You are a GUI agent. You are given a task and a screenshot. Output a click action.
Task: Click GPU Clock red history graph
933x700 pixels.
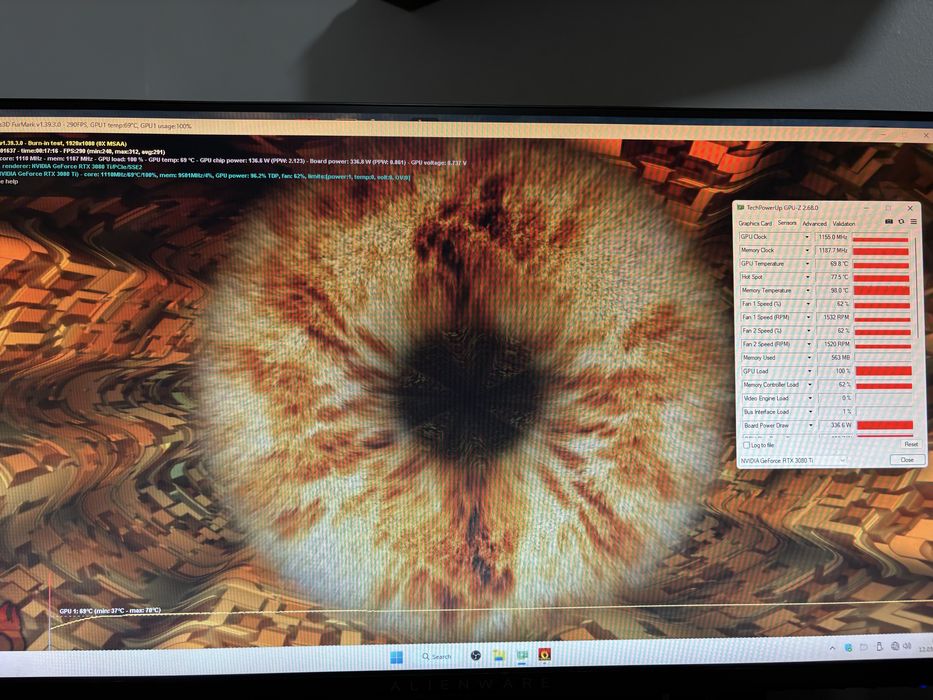pyautogui.click(x=881, y=238)
